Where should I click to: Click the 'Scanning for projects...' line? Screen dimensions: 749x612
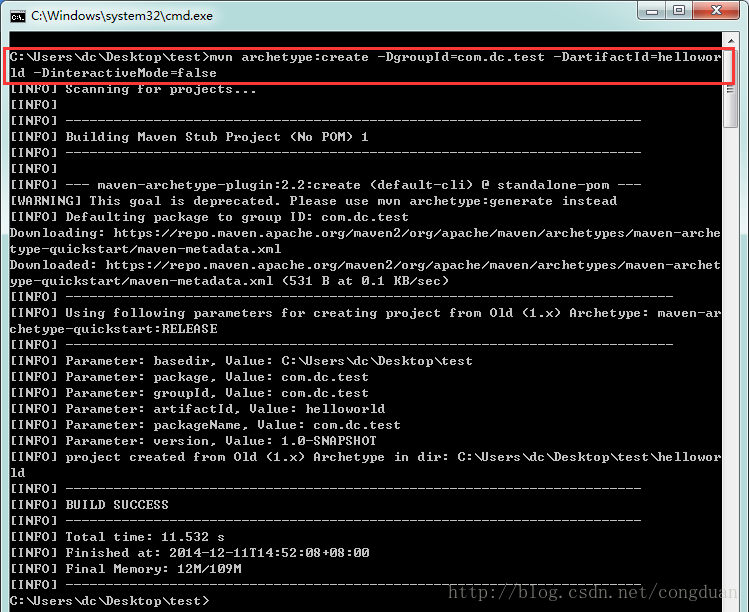(133, 89)
